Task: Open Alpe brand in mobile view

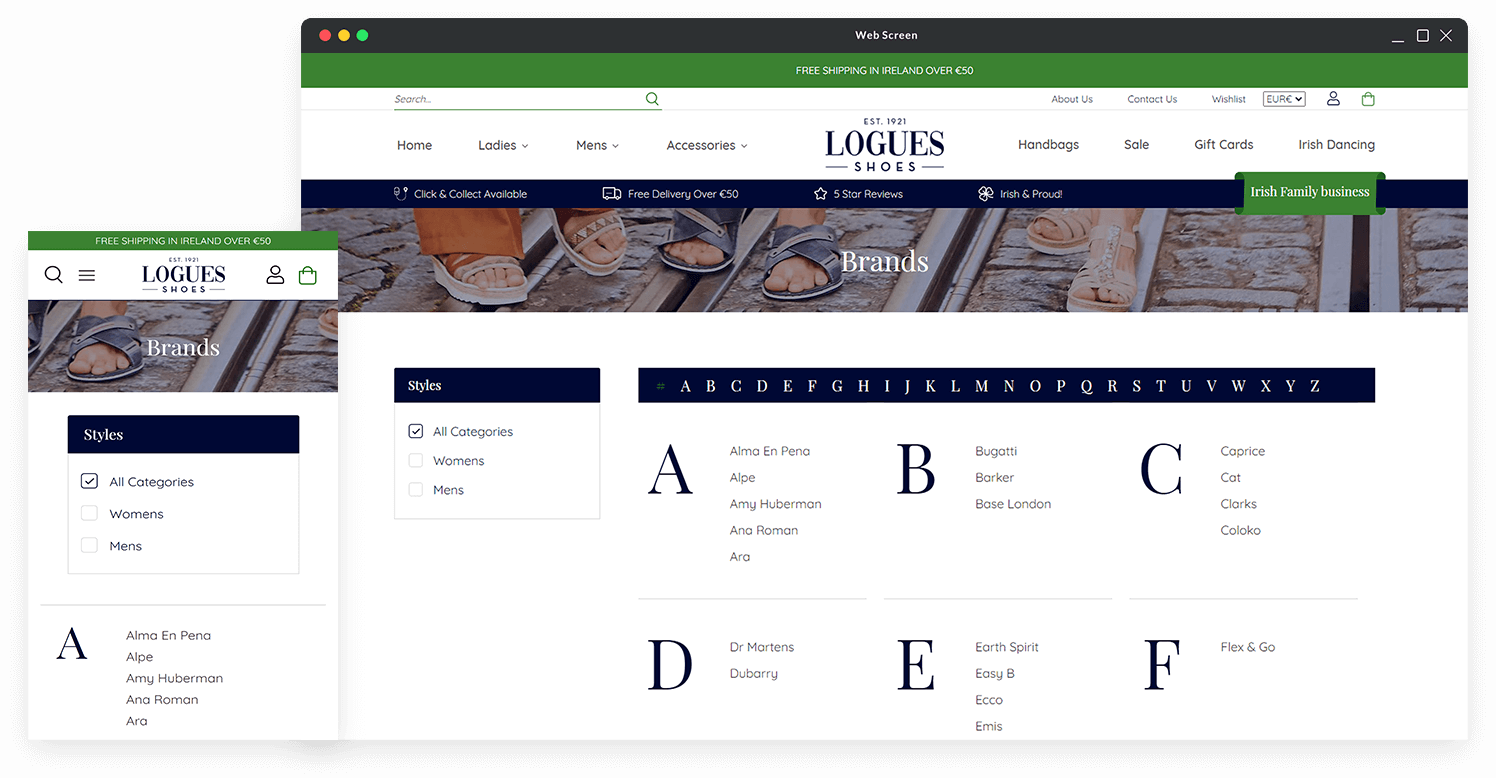Action: (x=139, y=657)
